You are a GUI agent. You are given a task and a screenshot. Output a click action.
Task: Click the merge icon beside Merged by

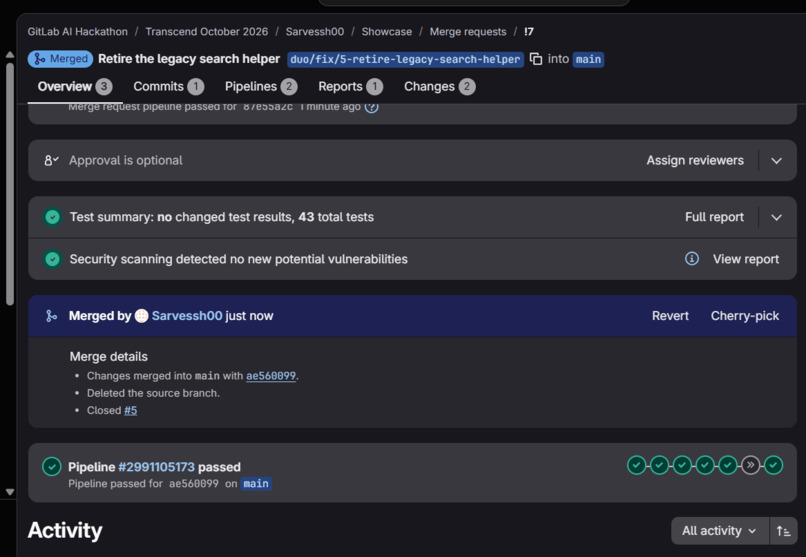click(51, 315)
